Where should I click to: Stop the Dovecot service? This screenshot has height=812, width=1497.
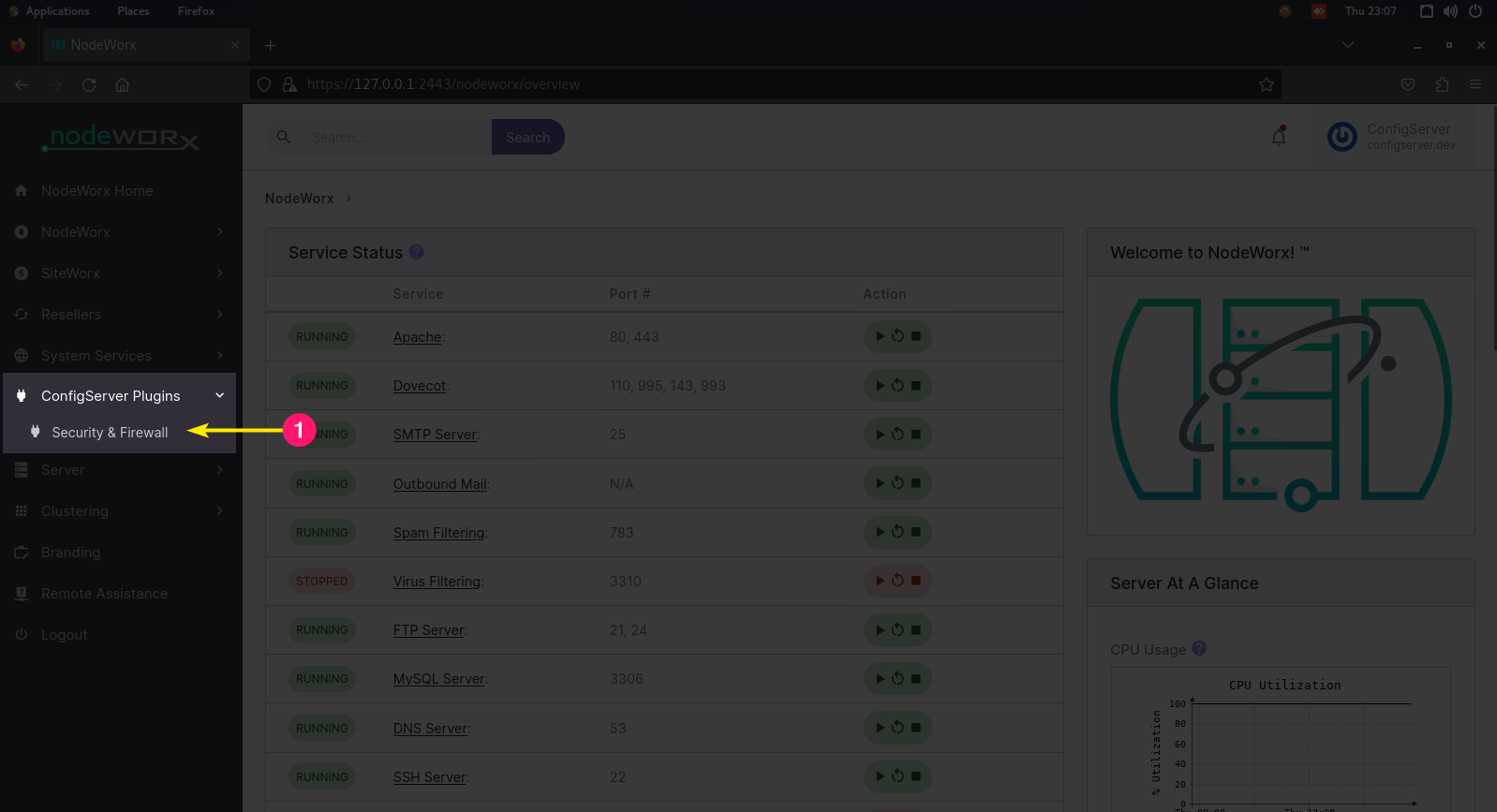click(916, 385)
